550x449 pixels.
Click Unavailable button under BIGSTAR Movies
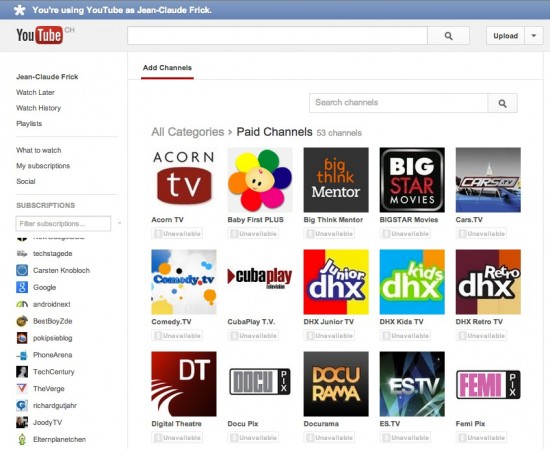pos(405,234)
